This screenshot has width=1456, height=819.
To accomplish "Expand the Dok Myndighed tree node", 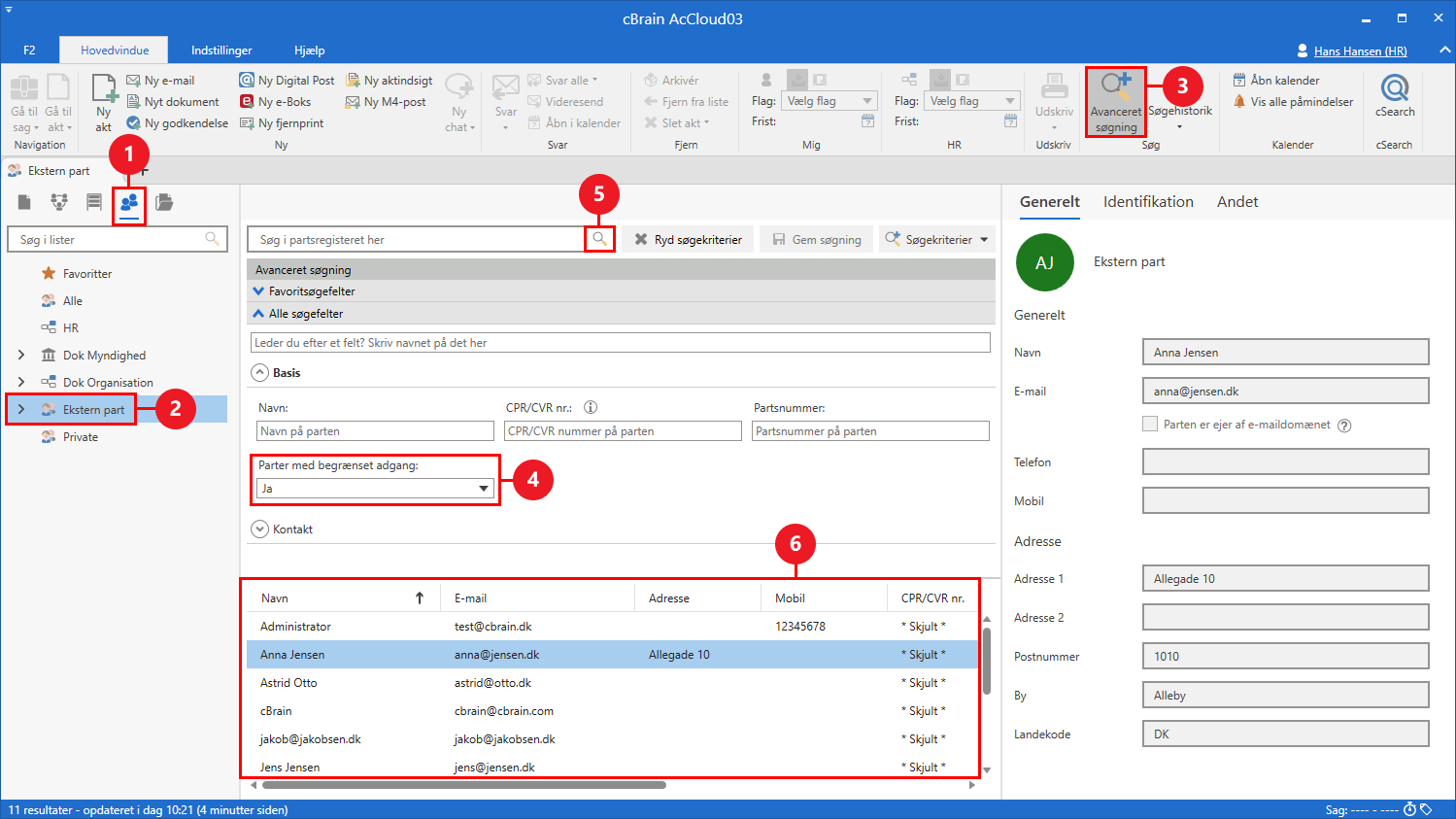I will pyautogui.click(x=21, y=356).
